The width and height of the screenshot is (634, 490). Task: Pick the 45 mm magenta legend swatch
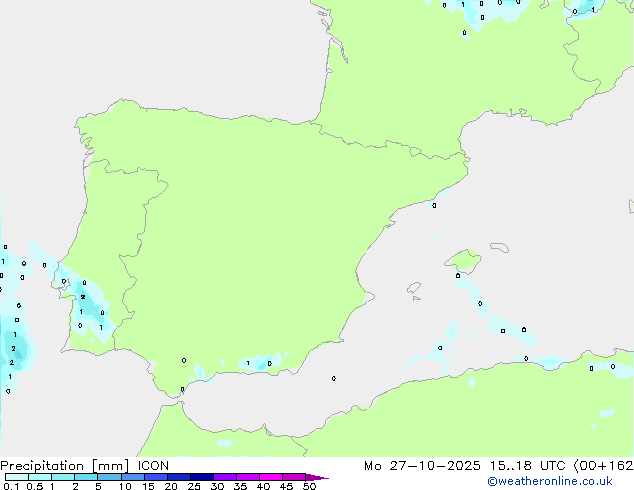click(x=295, y=477)
